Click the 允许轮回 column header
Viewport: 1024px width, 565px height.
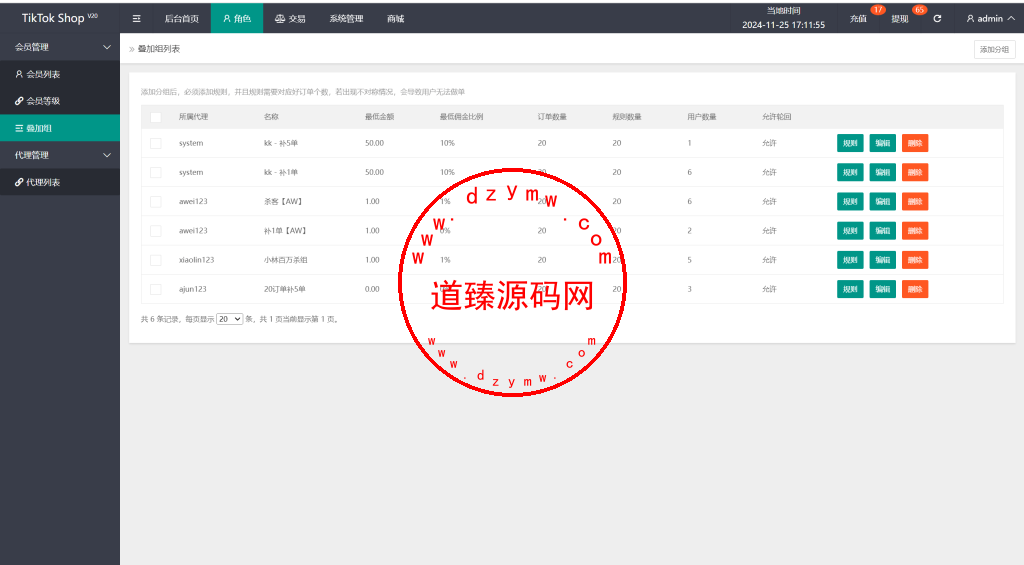click(776, 117)
